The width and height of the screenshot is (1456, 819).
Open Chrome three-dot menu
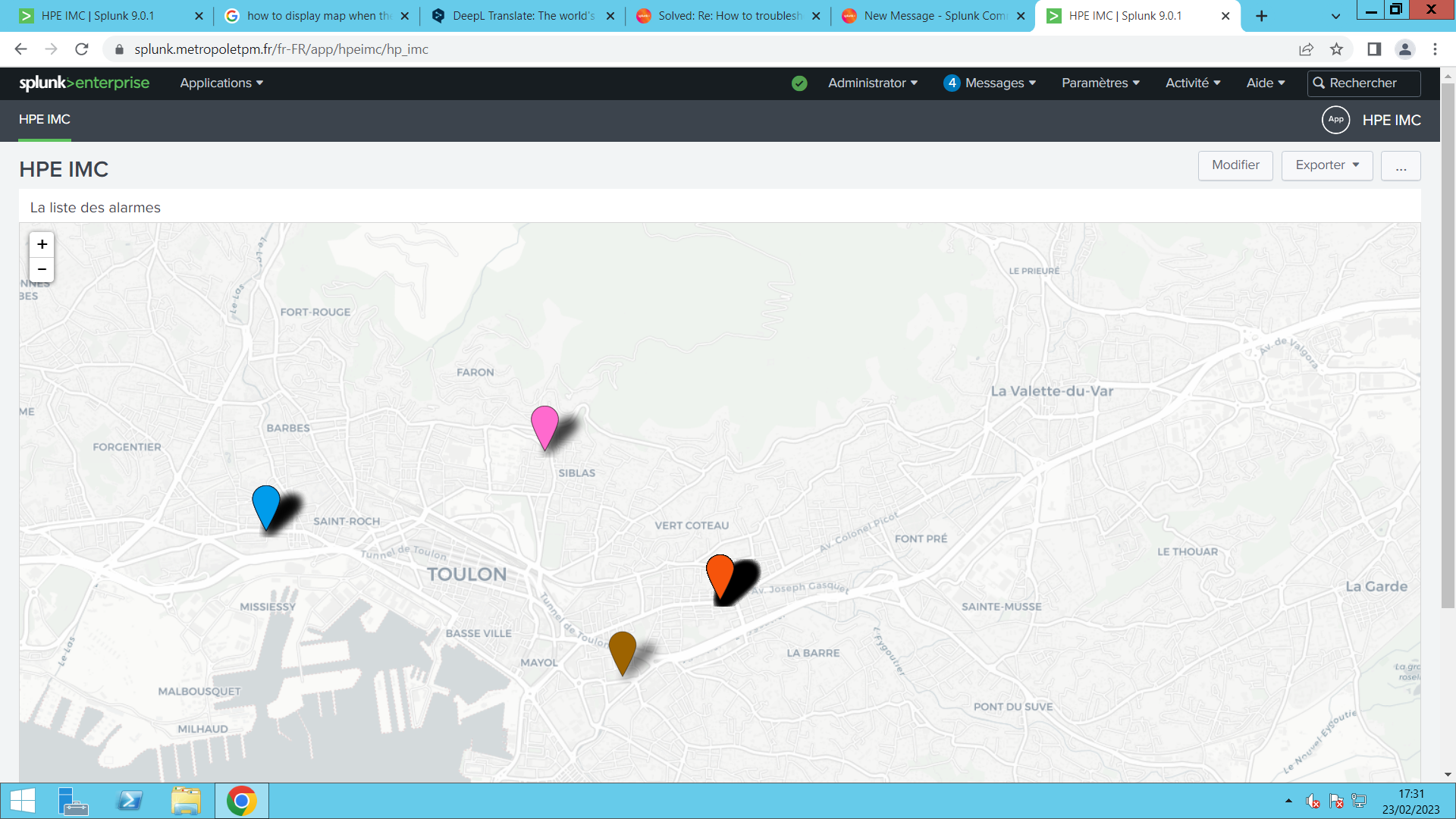tap(1435, 49)
